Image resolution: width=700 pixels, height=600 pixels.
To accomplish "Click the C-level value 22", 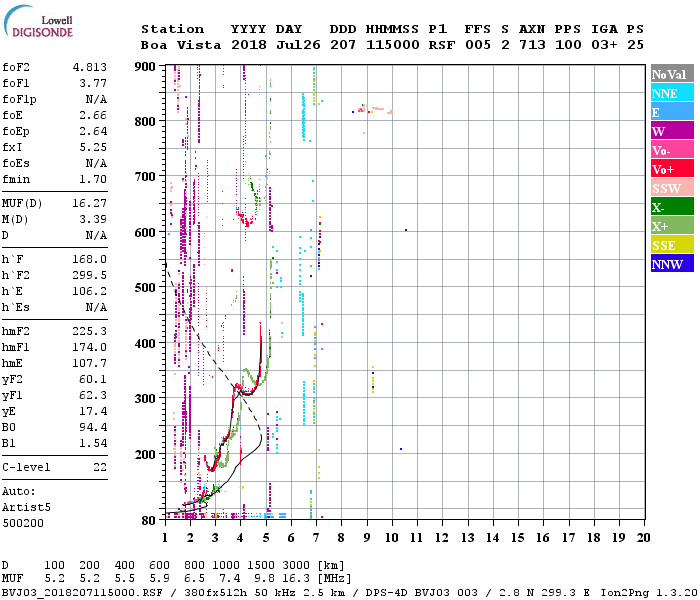I will pos(100,467).
